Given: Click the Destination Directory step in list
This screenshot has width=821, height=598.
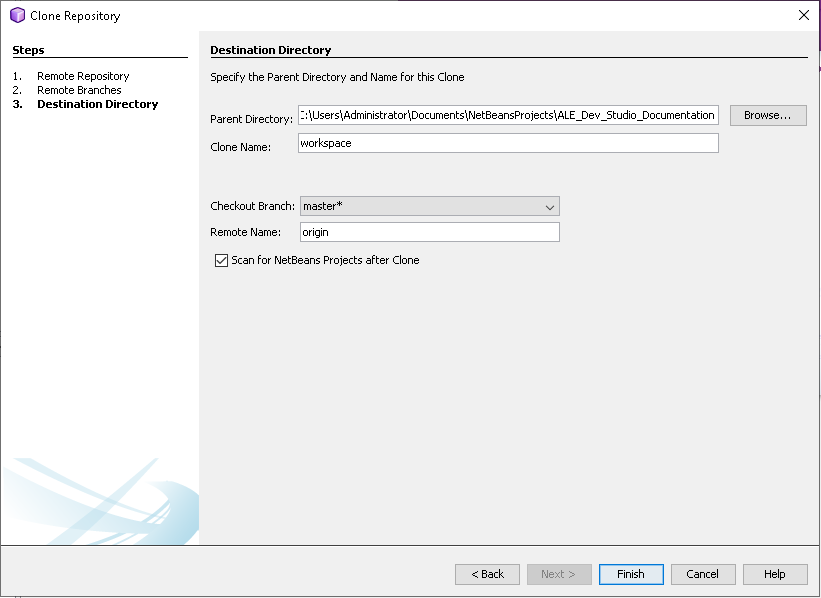Looking at the screenshot, I should point(97,104).
